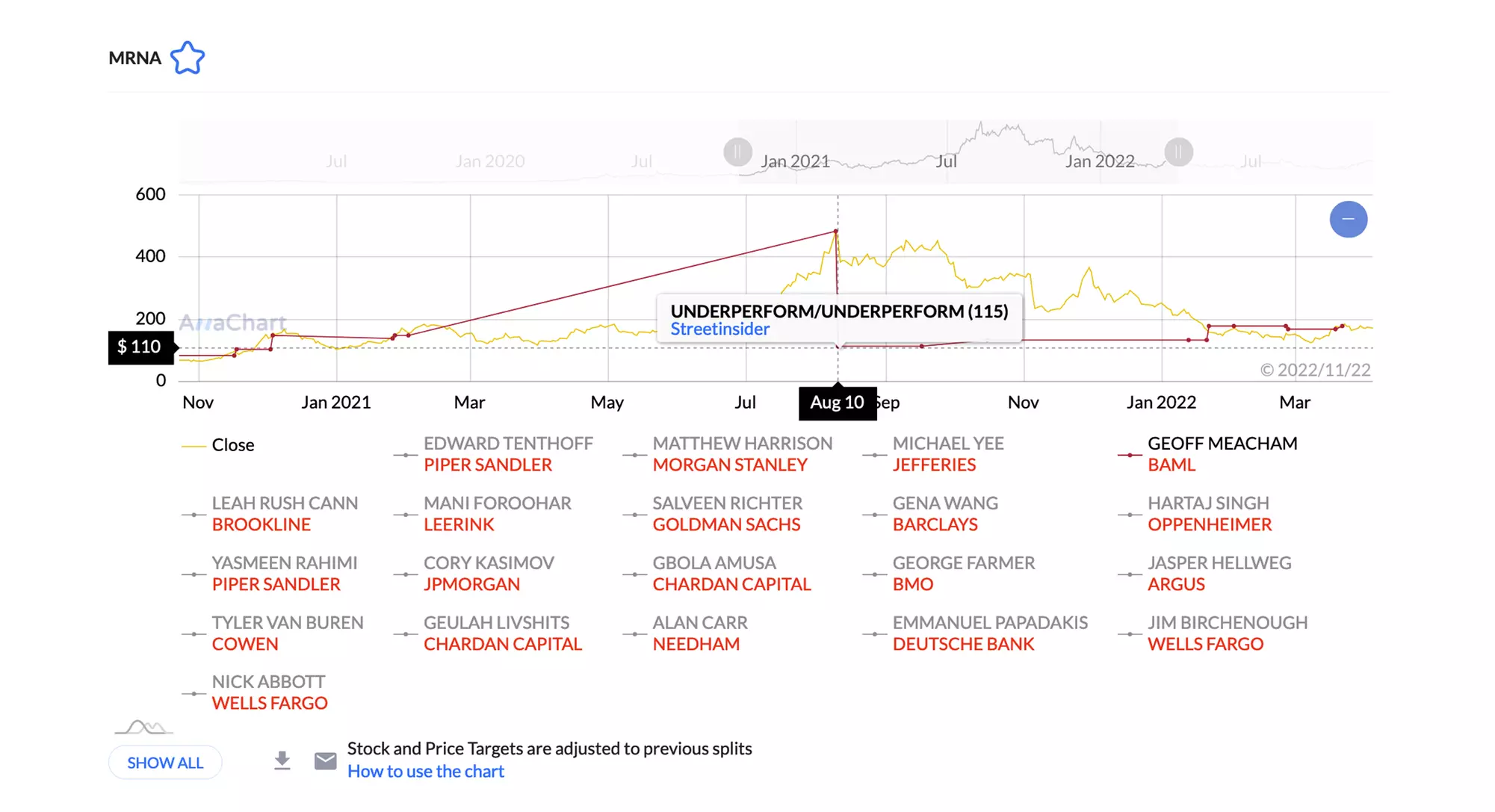Viewport: 1495px width, 812px height.
Task: Toggle Jasper Hellweg Argus series
Action: [x=1205, y=574]
